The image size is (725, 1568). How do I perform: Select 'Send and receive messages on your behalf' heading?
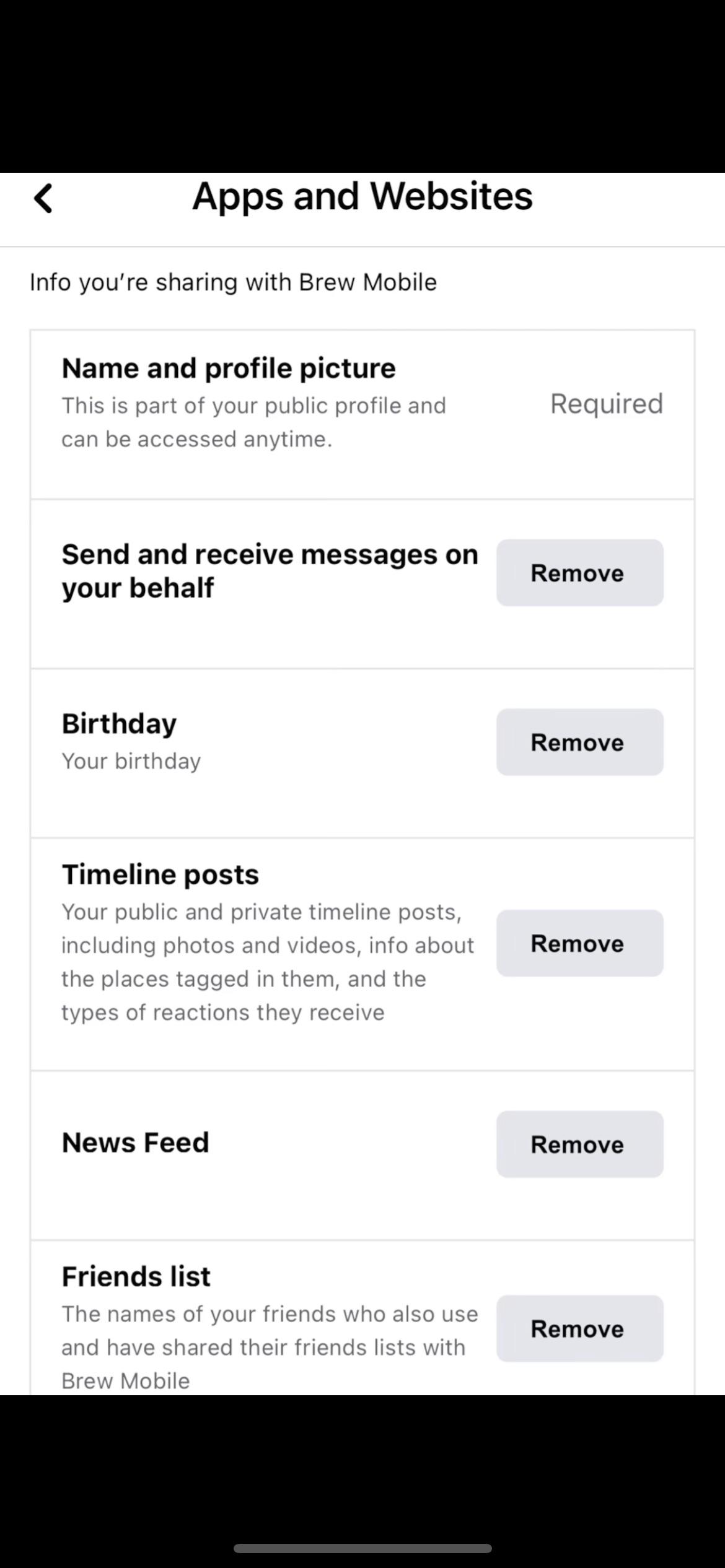[x=270, y=571]
